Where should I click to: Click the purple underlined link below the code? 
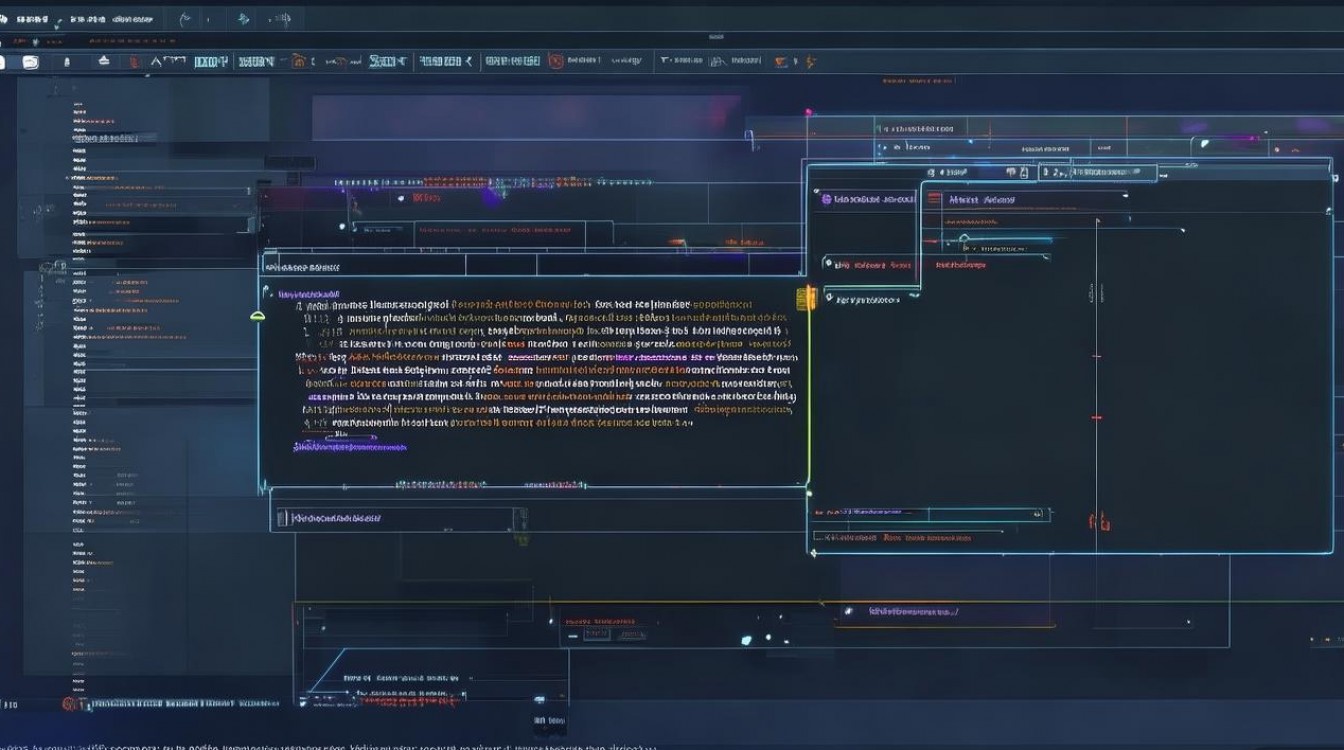point(351,447)
